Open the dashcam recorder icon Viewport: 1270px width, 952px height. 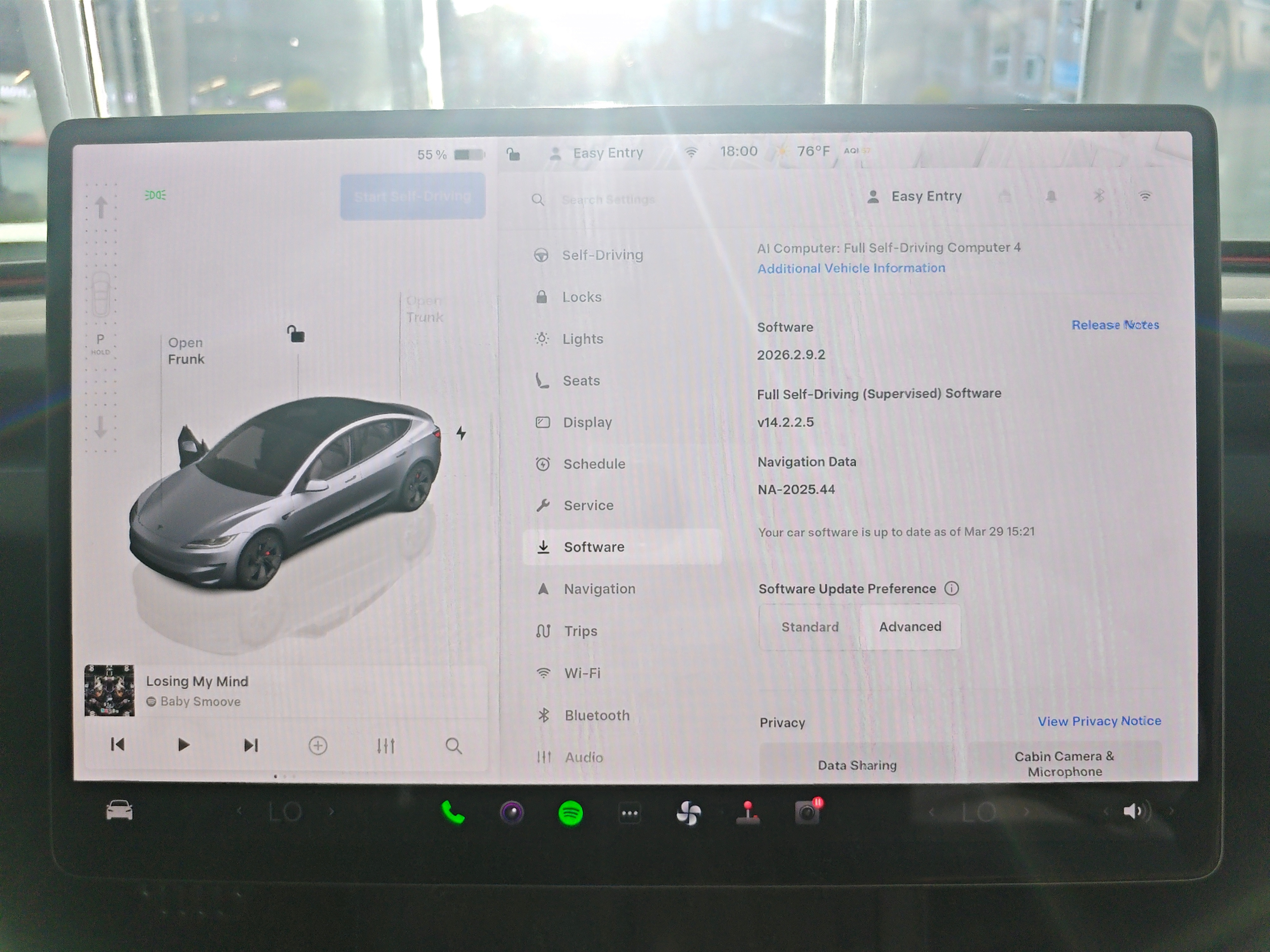807,813
